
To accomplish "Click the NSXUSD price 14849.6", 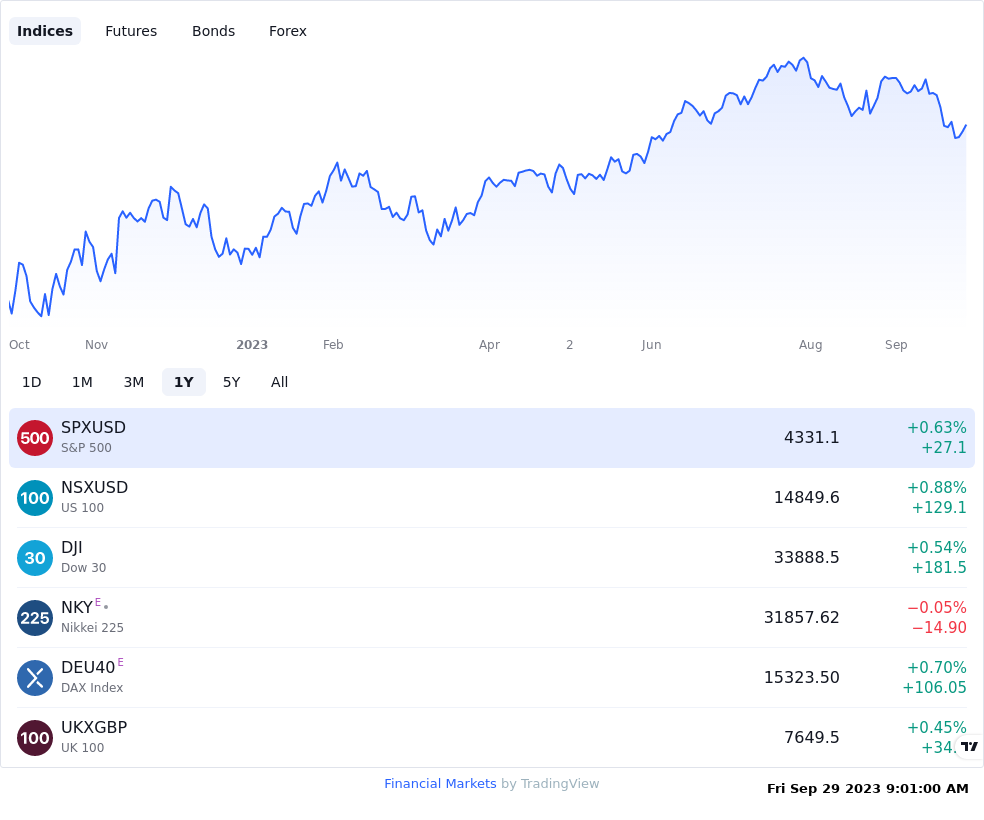I will [806, 498].
